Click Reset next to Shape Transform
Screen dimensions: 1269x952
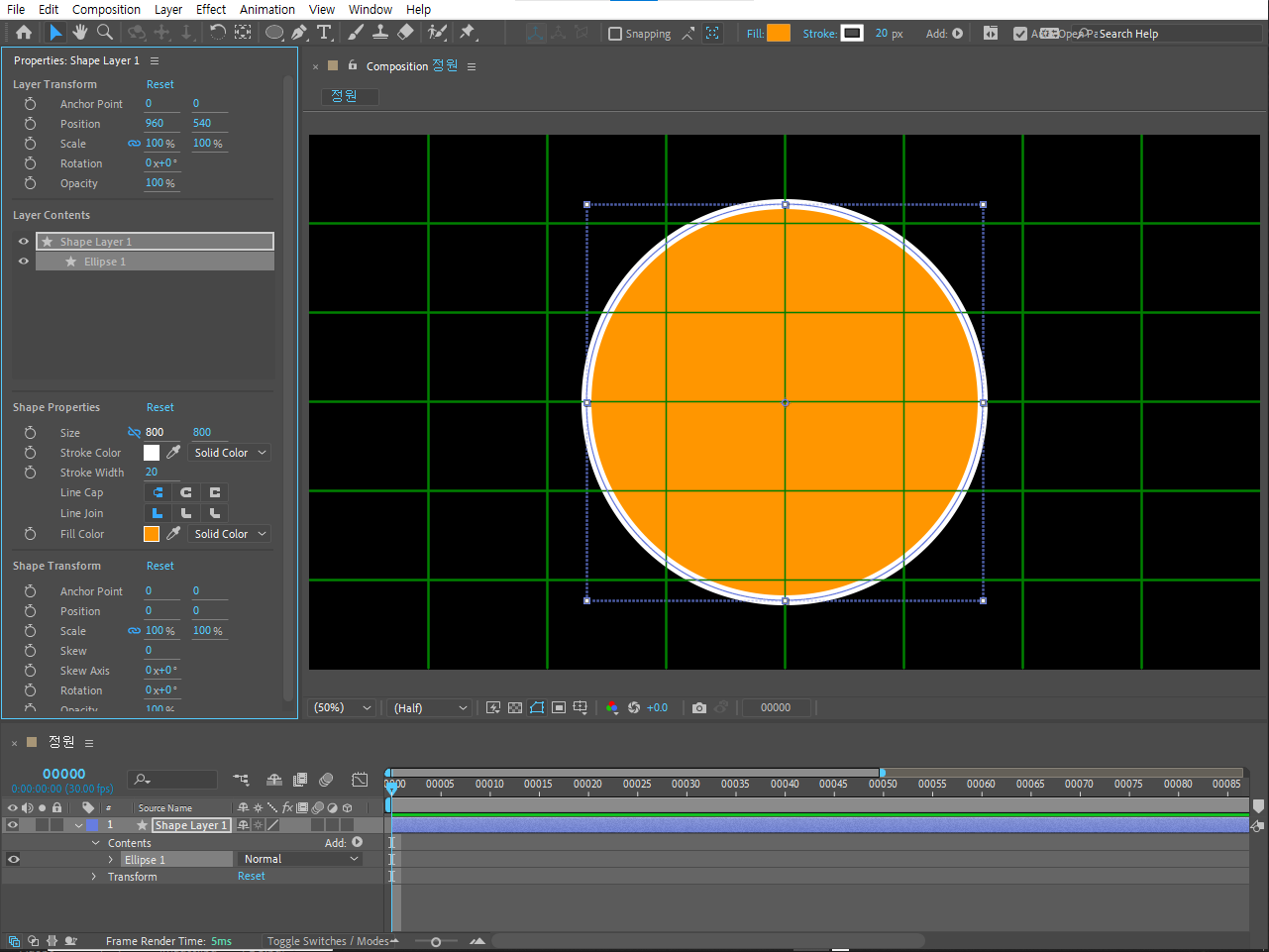pos(159,566)
